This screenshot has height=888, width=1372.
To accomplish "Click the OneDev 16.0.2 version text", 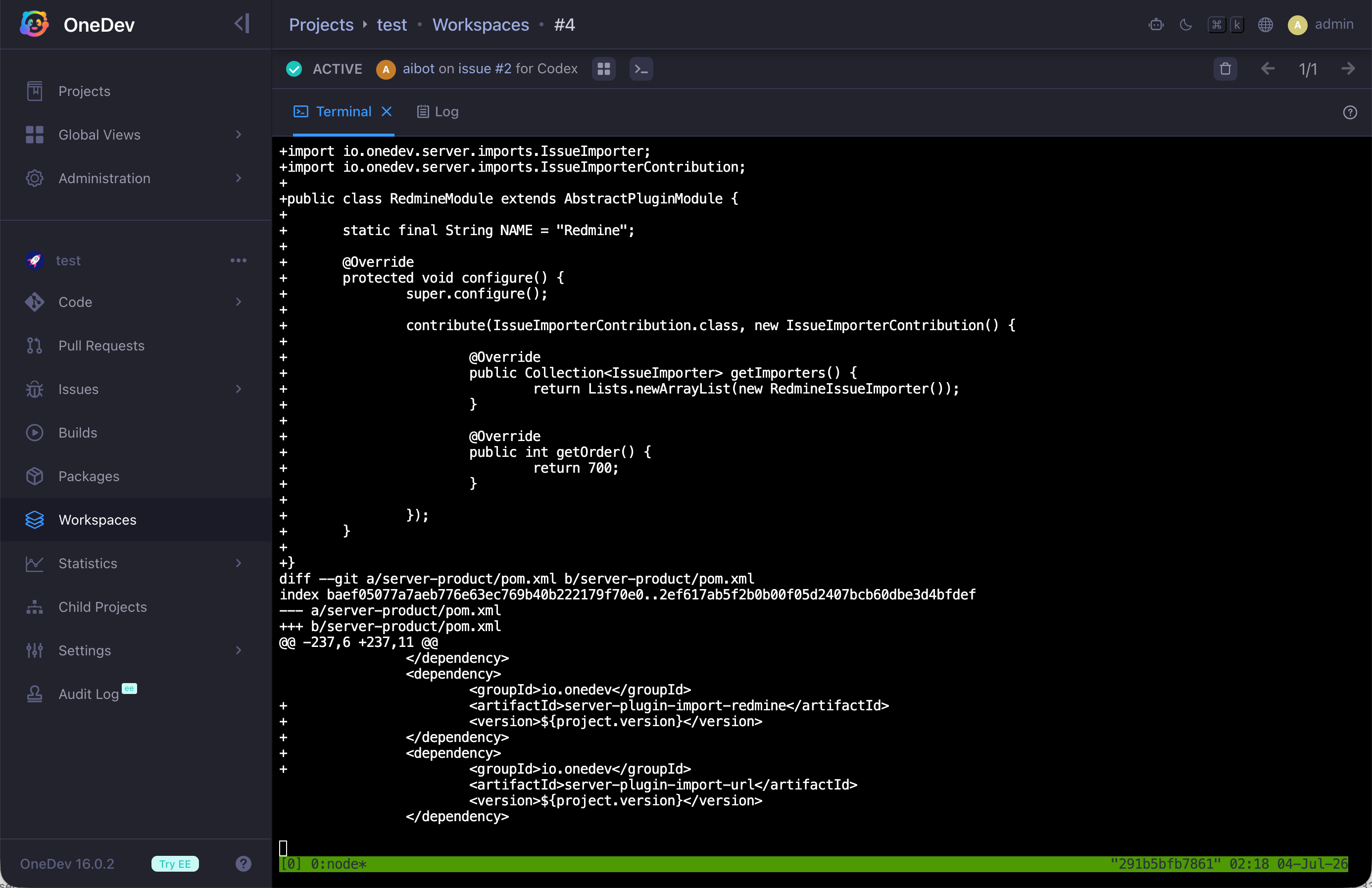I will coord(67,864).
